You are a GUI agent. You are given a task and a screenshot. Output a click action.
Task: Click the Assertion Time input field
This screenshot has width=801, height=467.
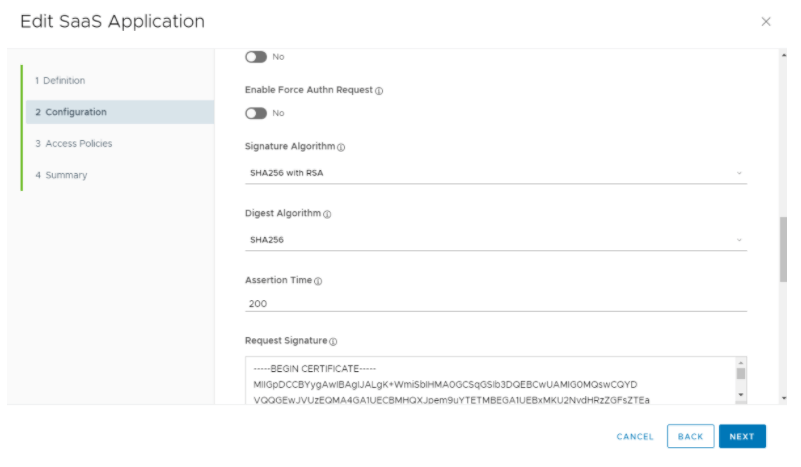[495, 303]
